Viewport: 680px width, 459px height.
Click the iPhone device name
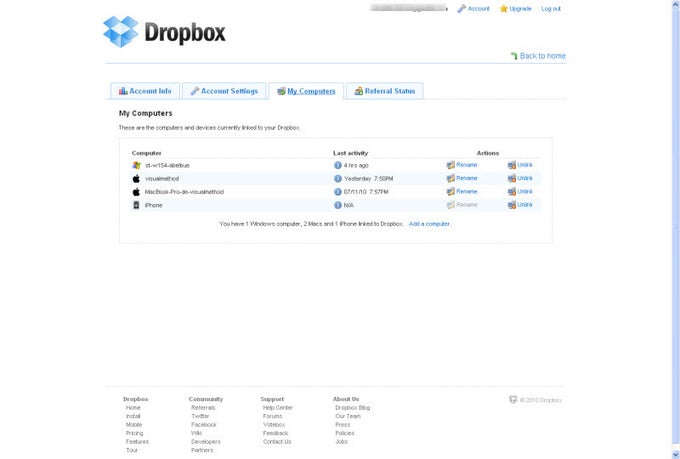coord(154,205)
